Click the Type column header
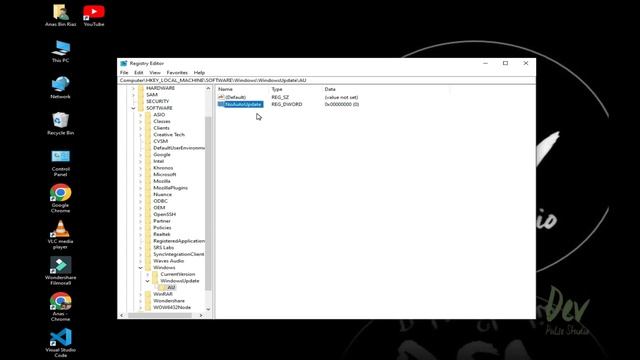Viewport: 640px width, 360px height. 277,89
